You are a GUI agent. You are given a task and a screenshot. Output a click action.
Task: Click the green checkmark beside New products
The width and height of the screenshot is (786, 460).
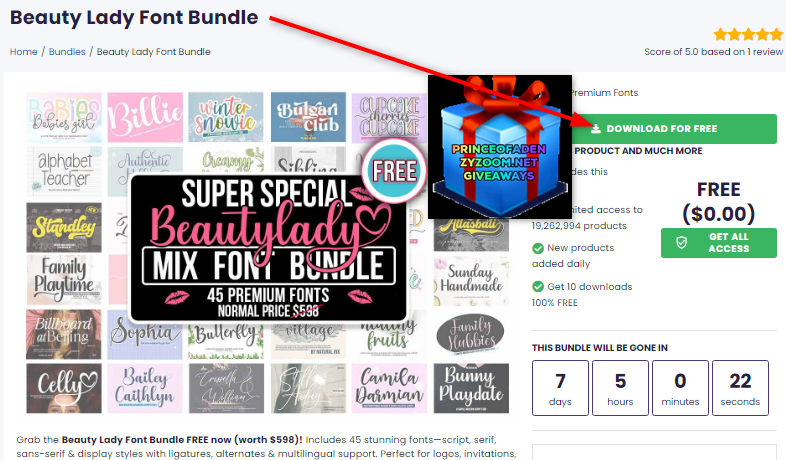pyautogui.click(x=538, y=248)
